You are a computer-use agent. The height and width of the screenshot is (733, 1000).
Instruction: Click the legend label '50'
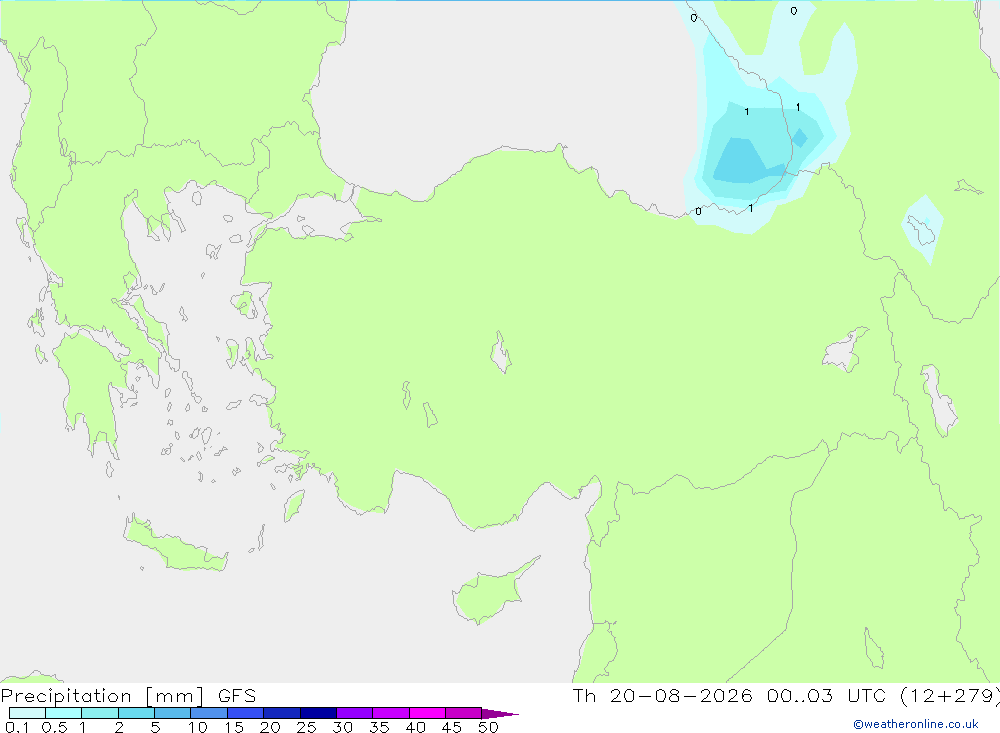[x=489, y=727]
